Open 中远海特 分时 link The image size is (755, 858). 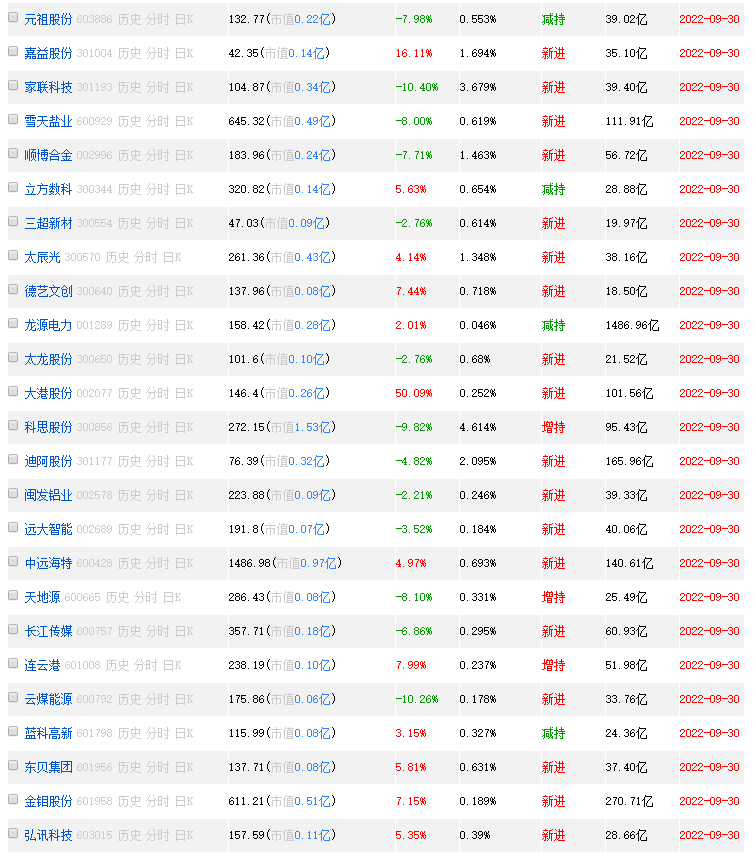tap(158, 563)
